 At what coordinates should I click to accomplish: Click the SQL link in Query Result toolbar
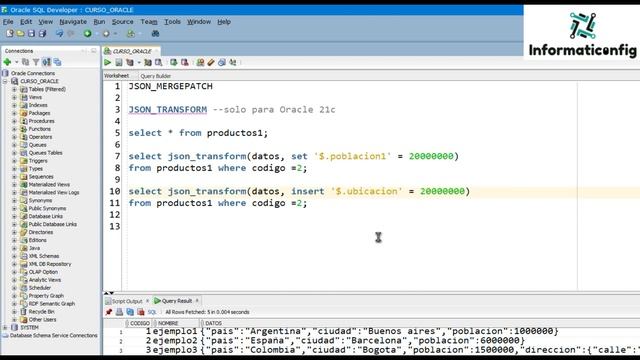click(x=152, y=312)
